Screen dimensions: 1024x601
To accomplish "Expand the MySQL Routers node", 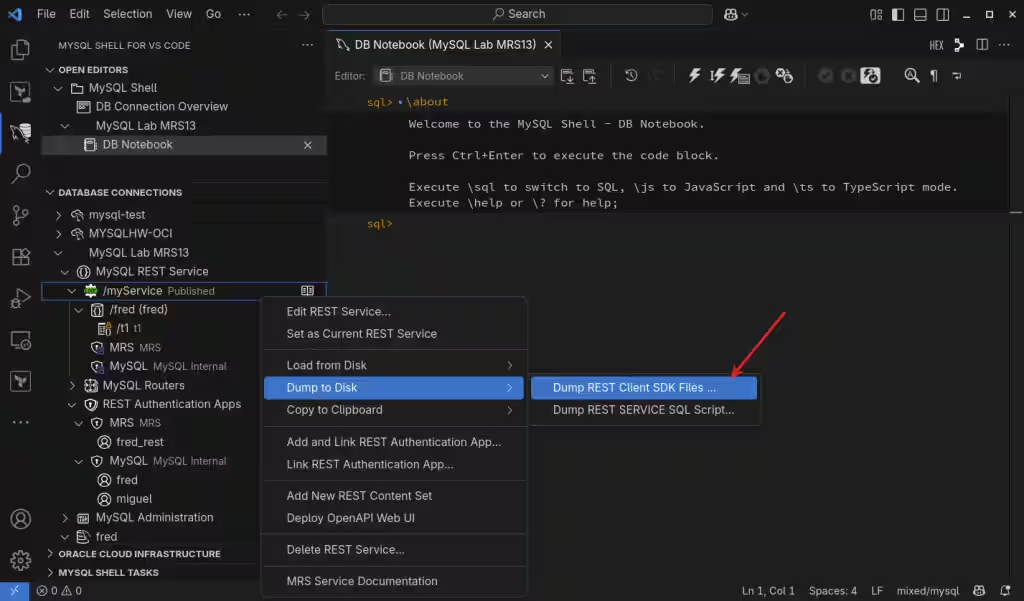I will pyautogui.click(x=72, y=385).
